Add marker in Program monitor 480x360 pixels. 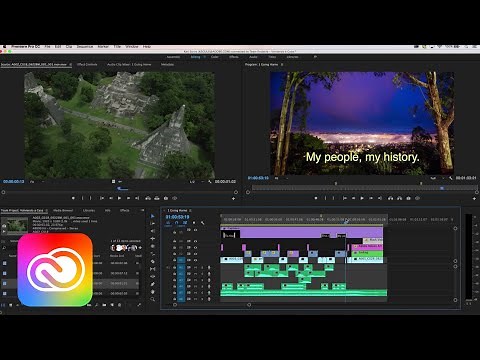[316, 198]
